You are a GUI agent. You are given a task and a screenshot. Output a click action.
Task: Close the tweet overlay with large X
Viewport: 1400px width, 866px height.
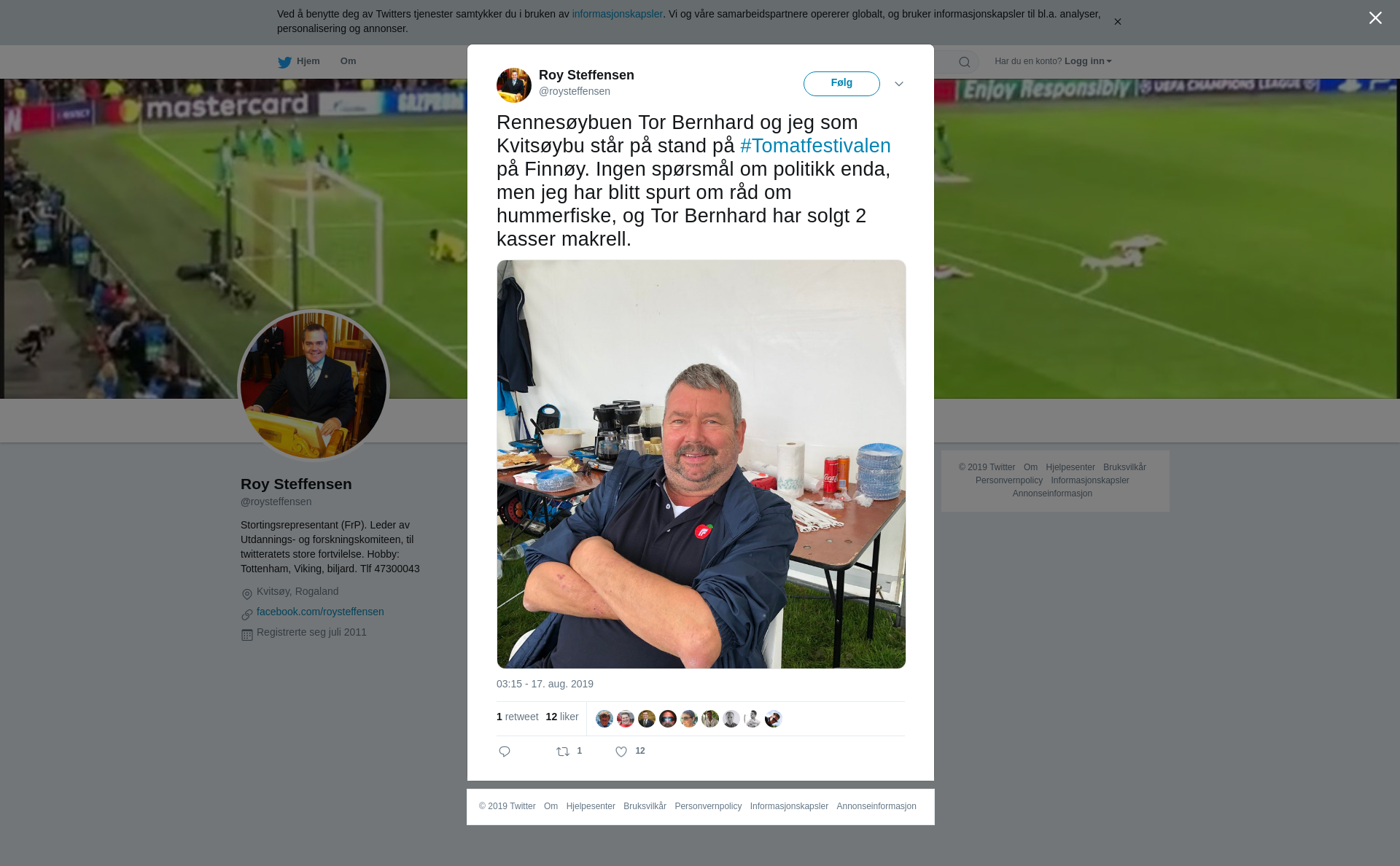click(x=1375, y=18)
